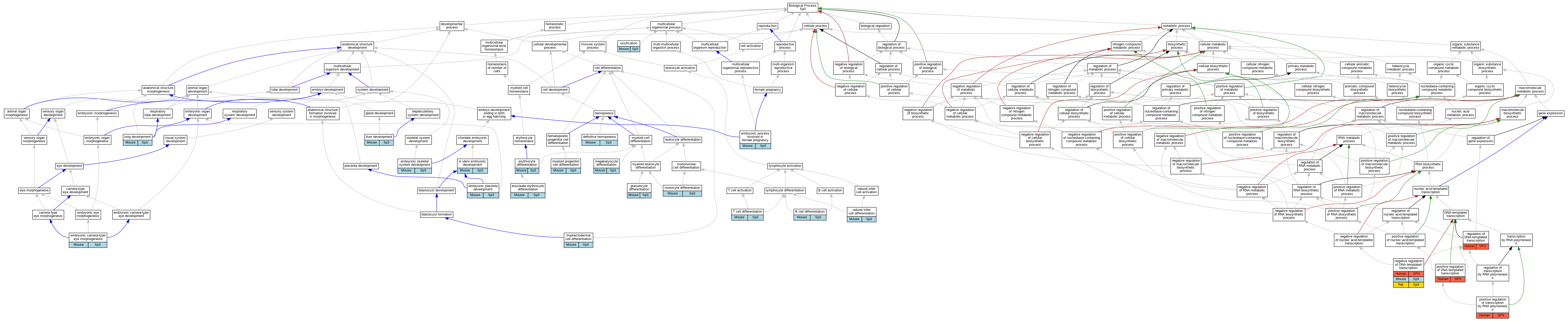The image size is (1568, 321).
Task: Select the 'reproduction' node
Action: point(767,26)
